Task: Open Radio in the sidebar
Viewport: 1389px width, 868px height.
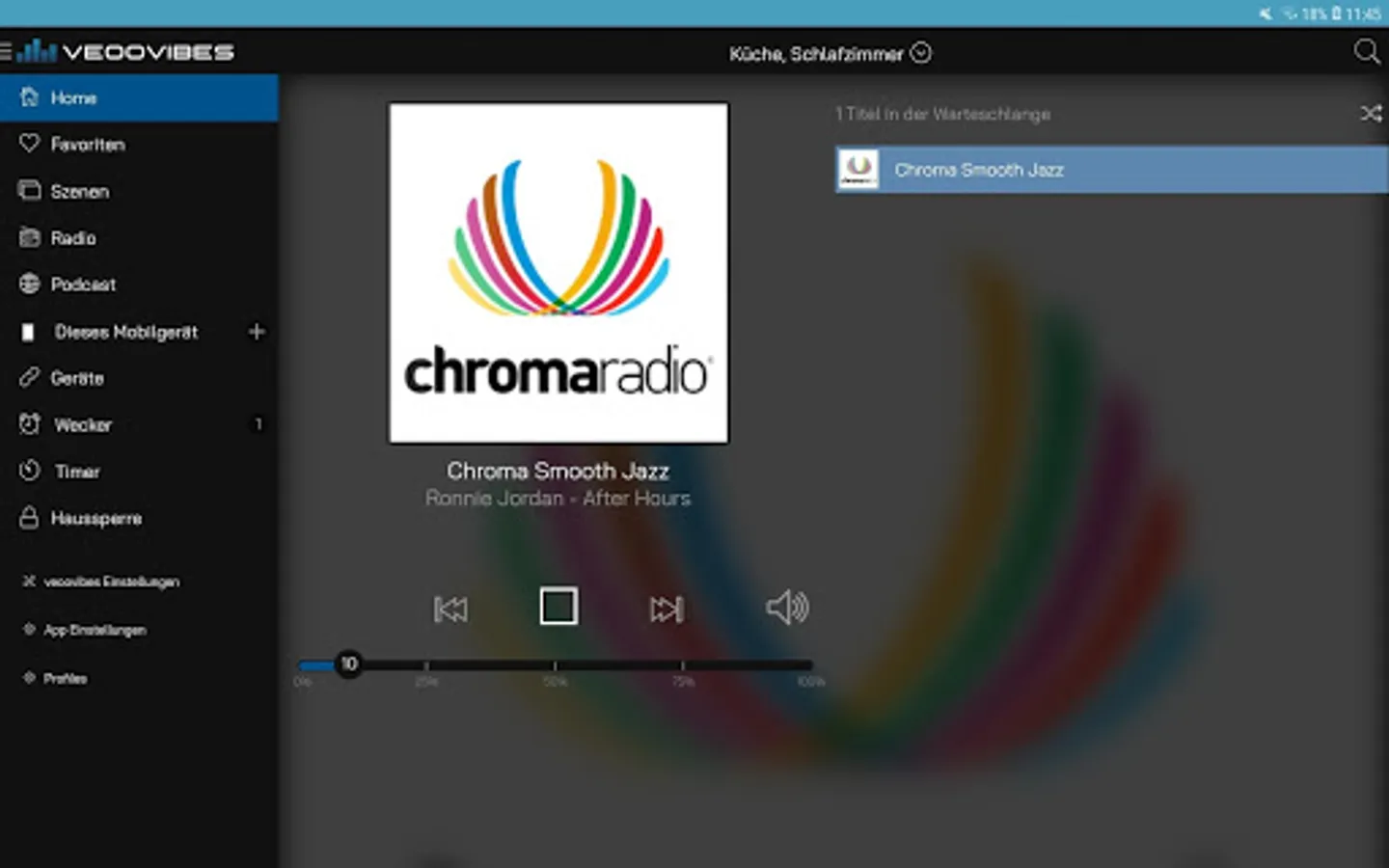Action: point(139,237)
